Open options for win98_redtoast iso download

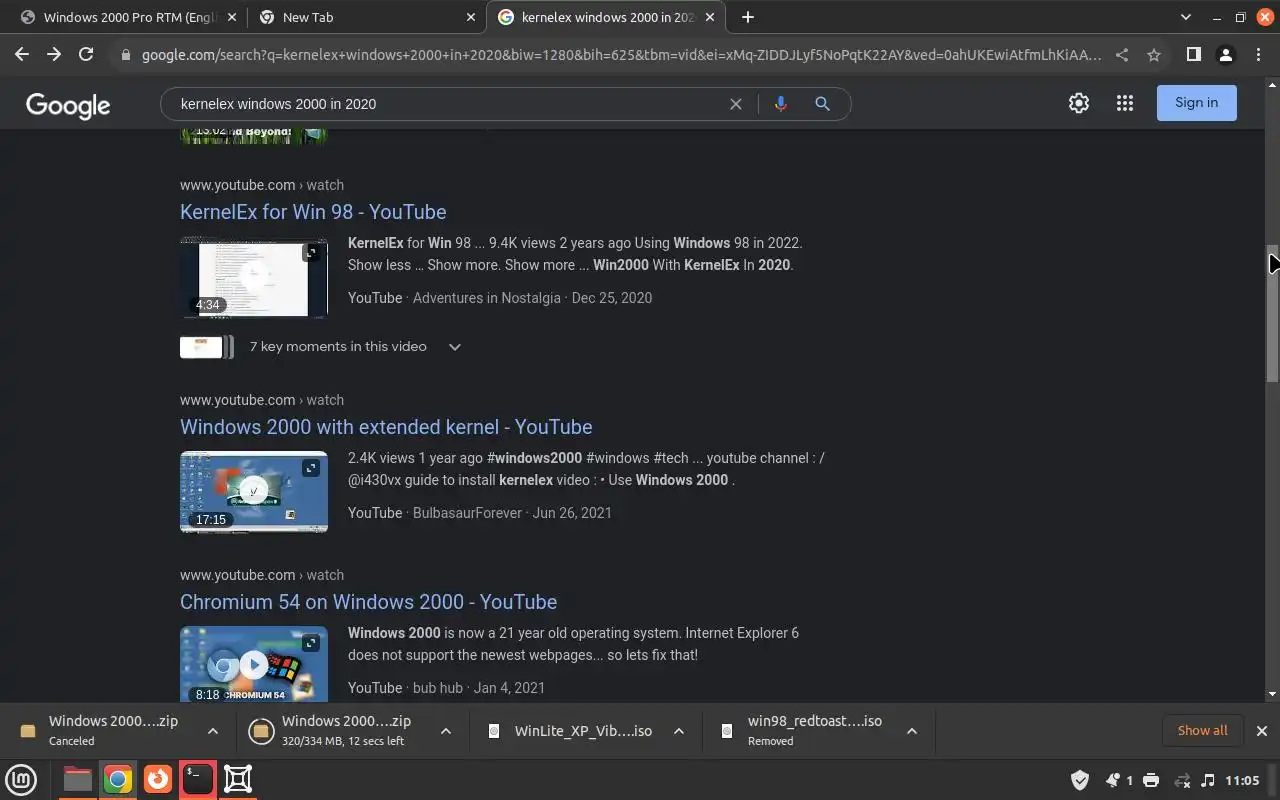[912, 731]
